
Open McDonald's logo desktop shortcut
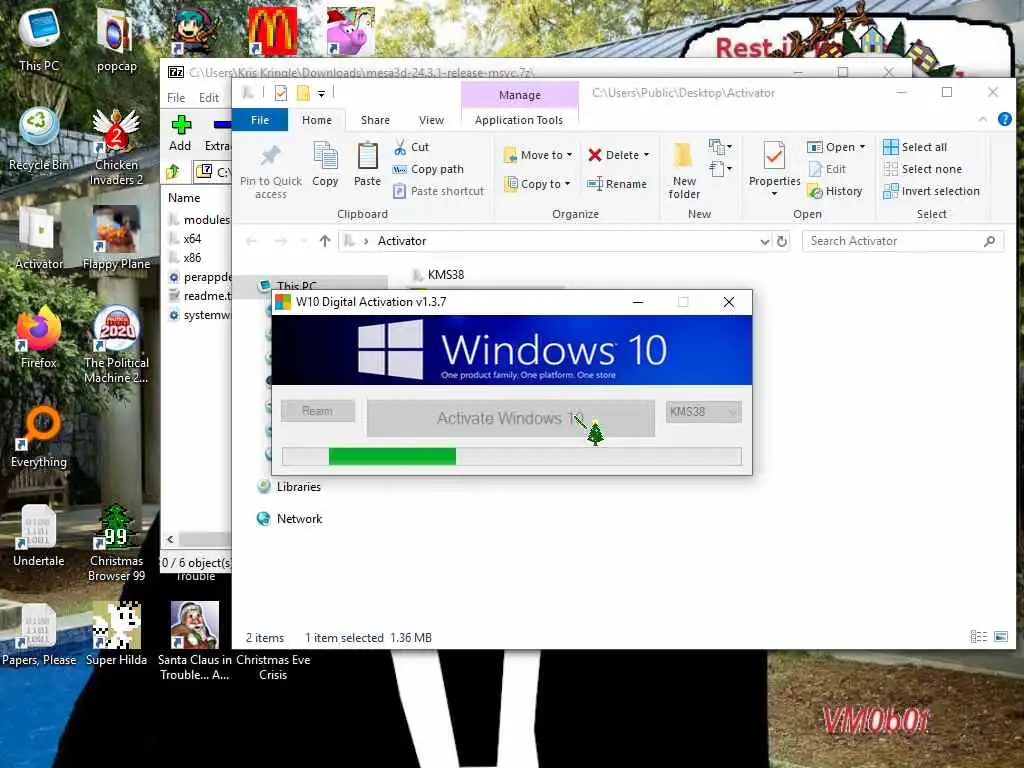(x=272, y=31)
